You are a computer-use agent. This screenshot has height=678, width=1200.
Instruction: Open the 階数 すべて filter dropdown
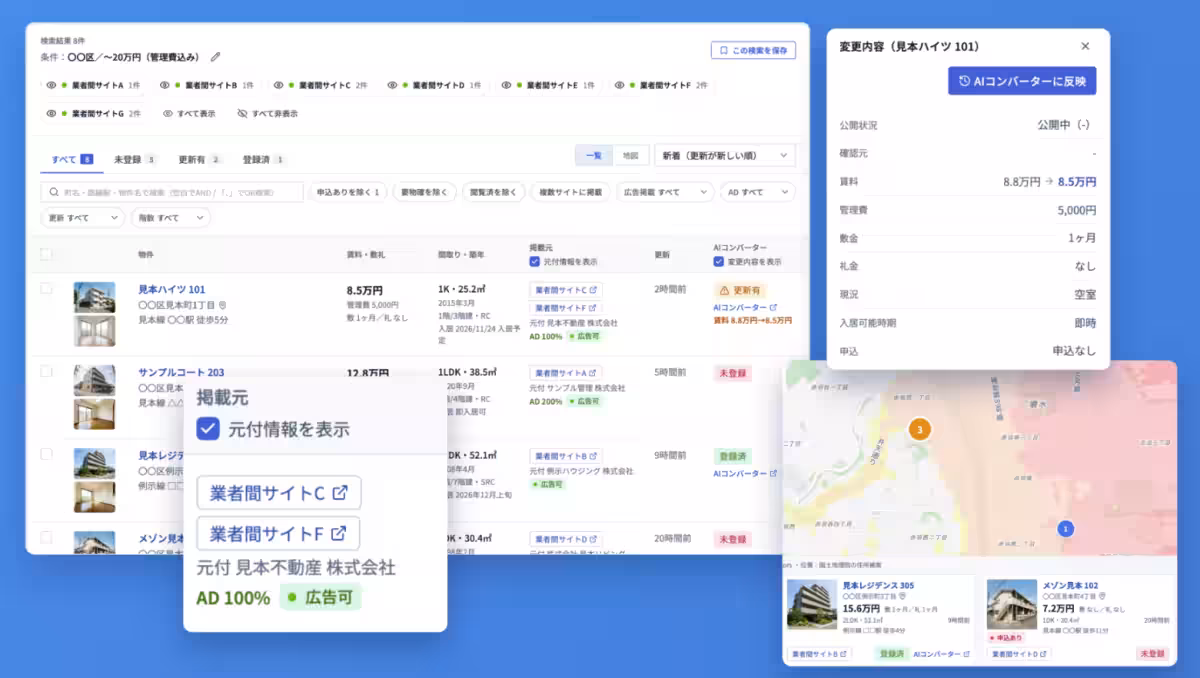click(170, 217)
